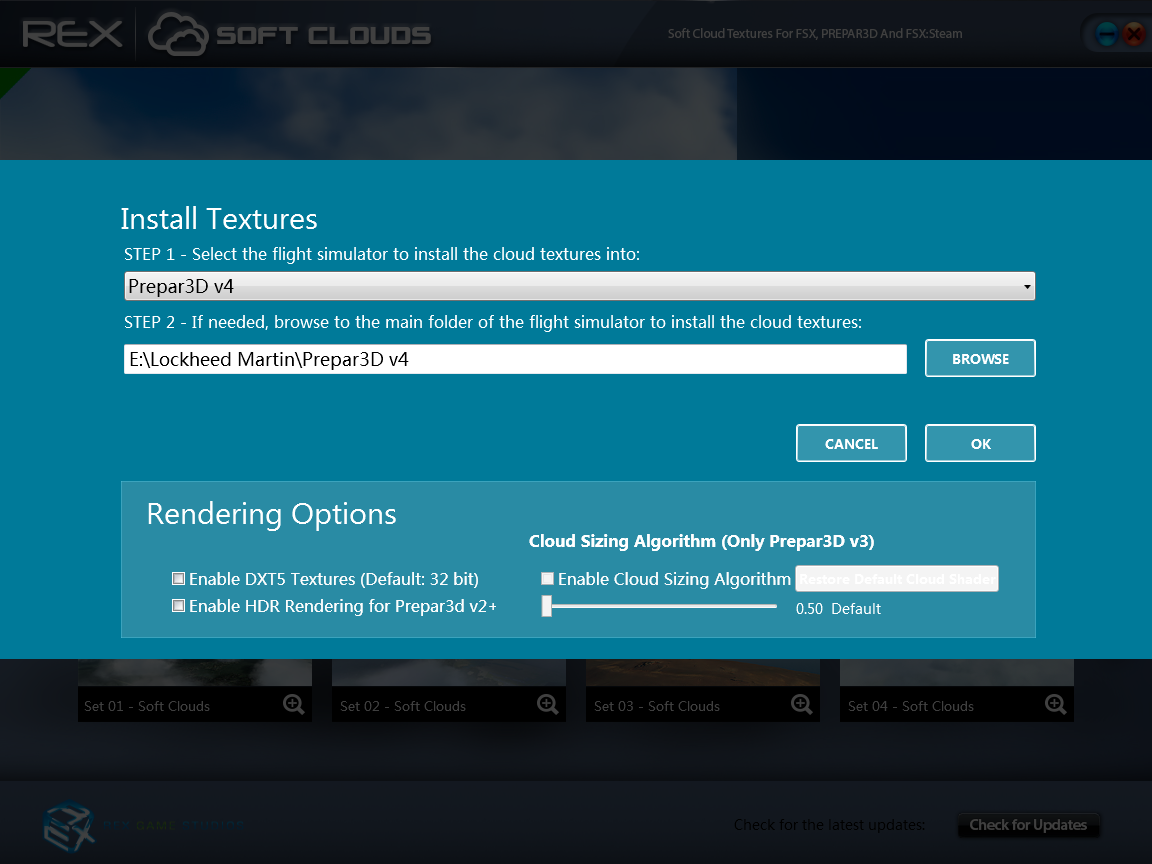
Task: Click the Install Textures heading
Action: (219, 219)
